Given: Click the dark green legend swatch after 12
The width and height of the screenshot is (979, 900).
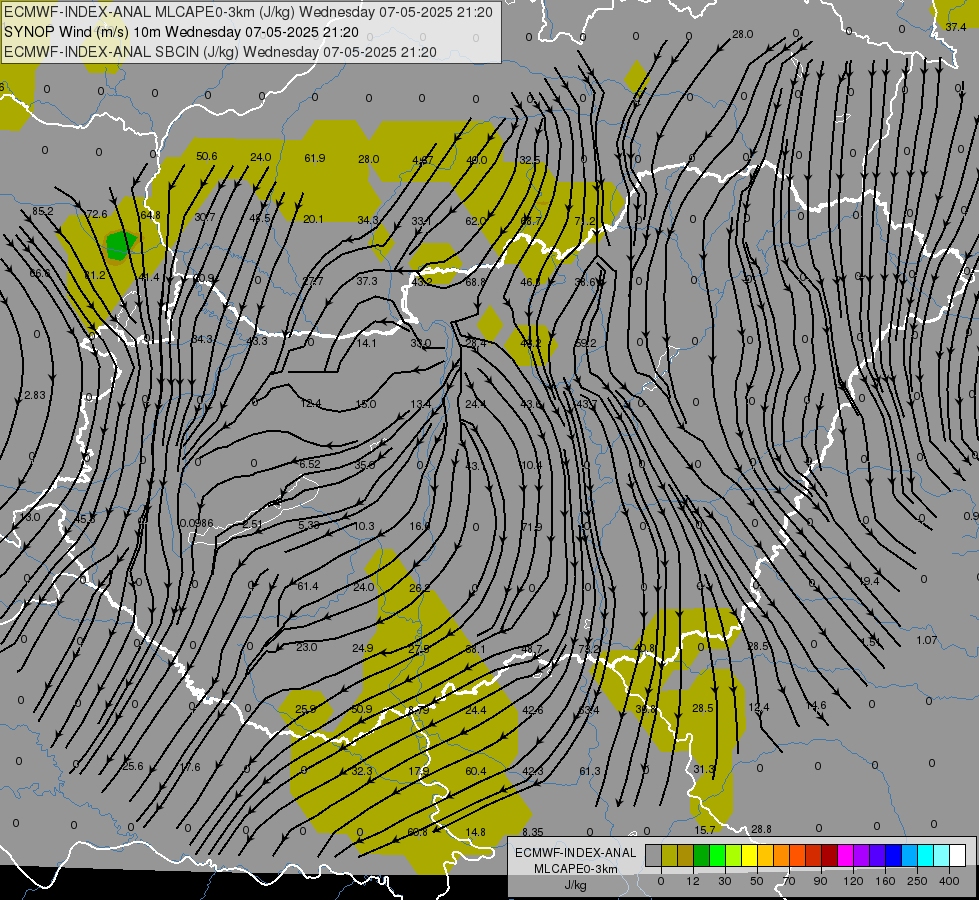Looking at the screenshot, I should [701, 855].
